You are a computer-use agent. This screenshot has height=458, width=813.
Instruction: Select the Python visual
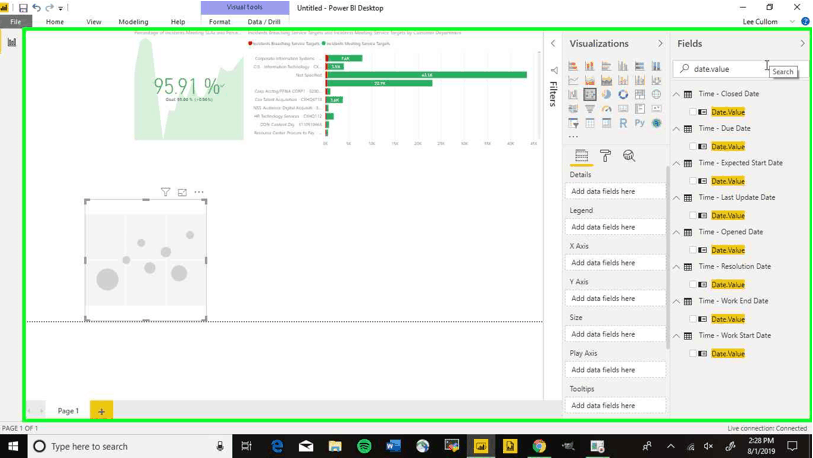639,123
